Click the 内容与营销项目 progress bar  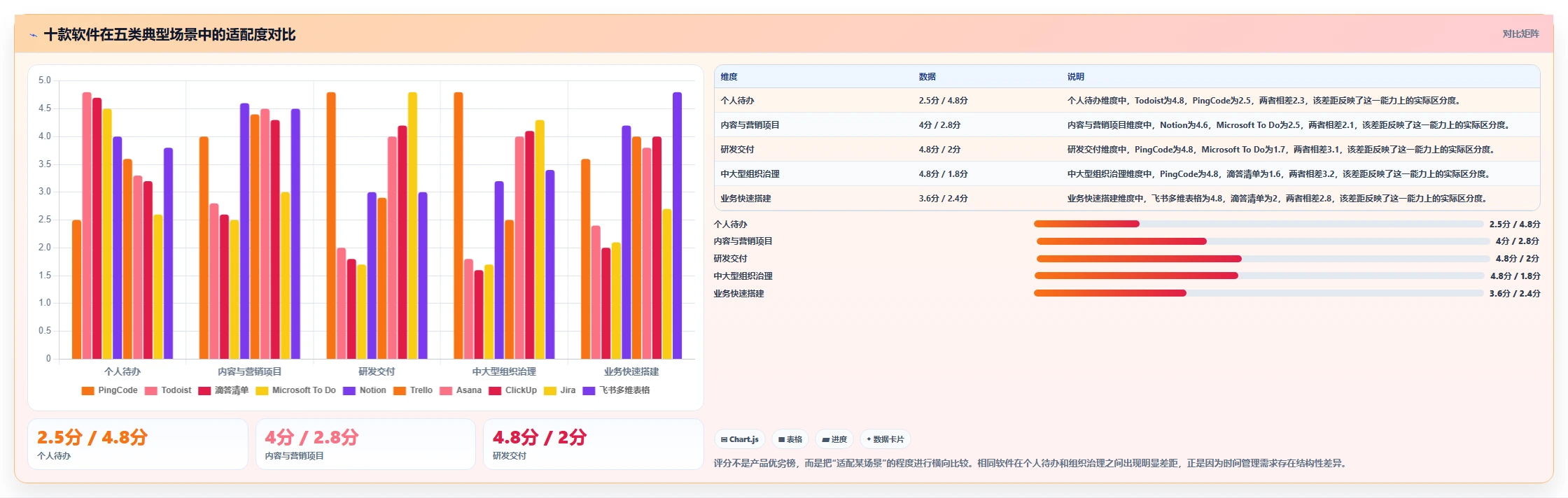1263,241
